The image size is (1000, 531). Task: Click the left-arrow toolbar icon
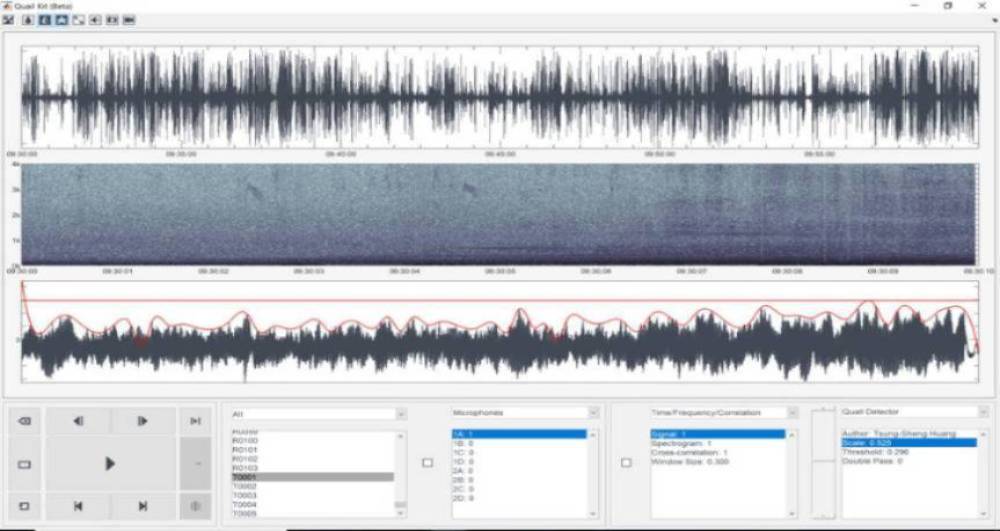point(95,20)
